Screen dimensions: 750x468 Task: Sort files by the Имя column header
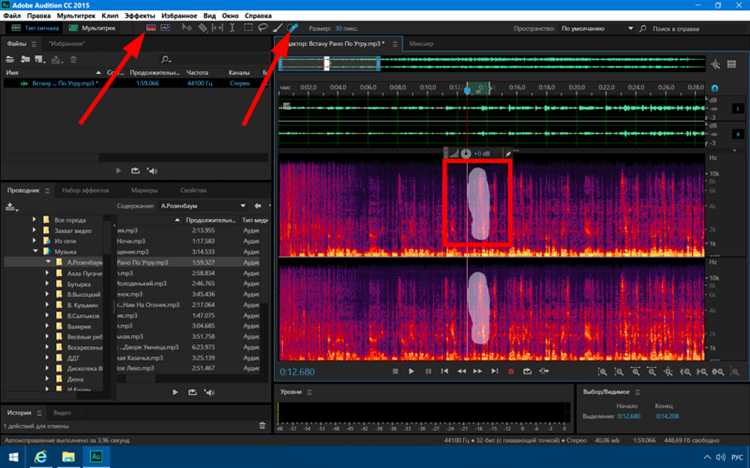[x=11, y=73]
